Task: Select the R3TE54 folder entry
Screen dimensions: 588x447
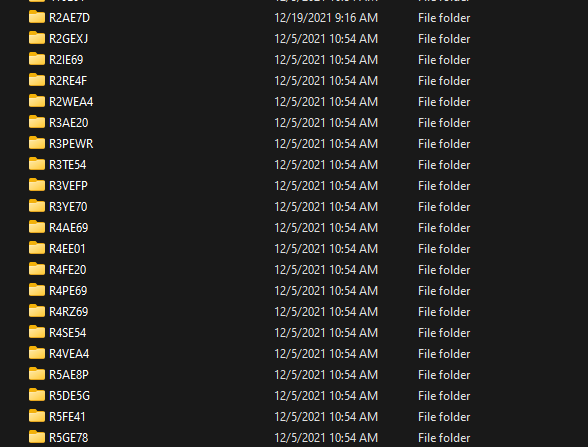Action: [x=68, y=165]
